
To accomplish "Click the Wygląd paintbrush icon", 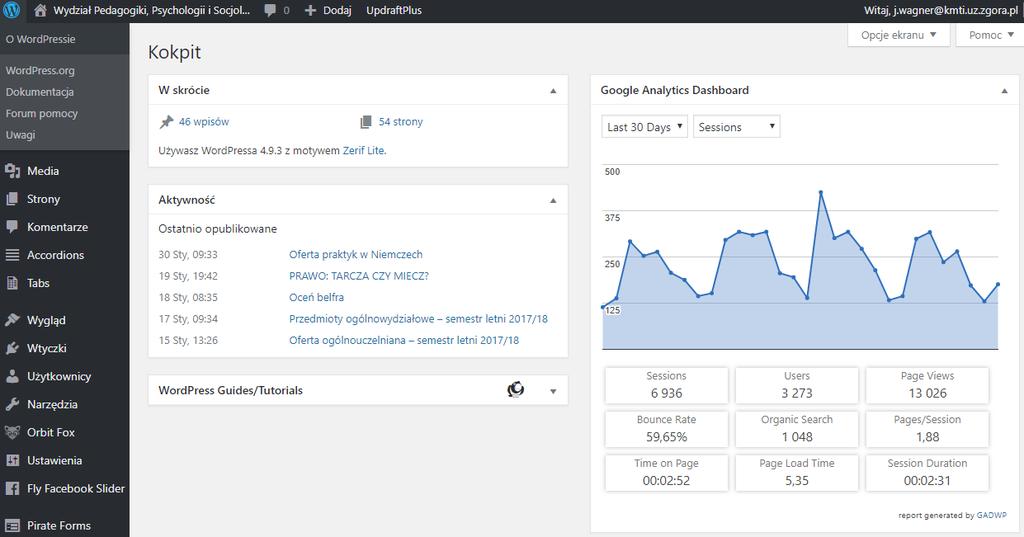I will (x=12, y=320).
